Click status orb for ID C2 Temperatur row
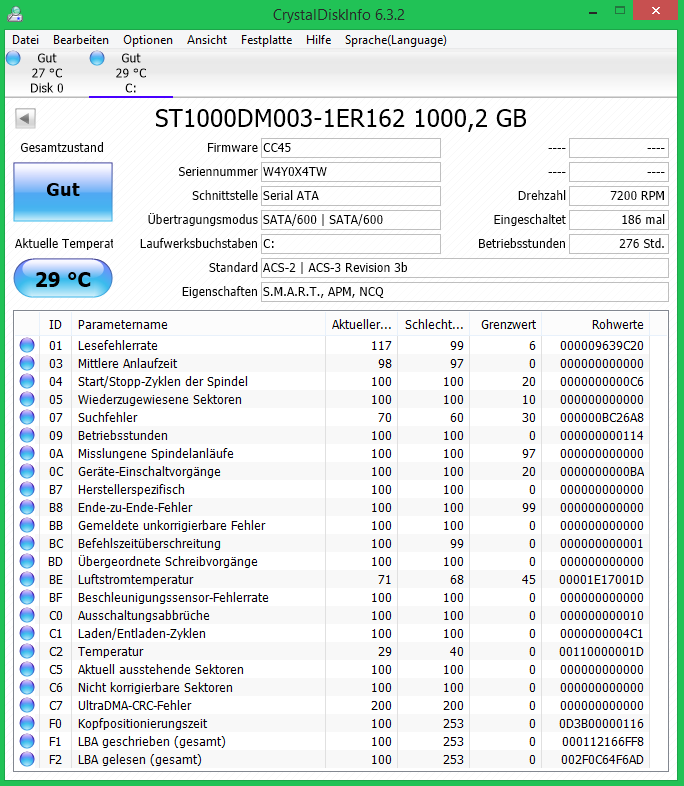This screenshot has height=786, width=684. 27,651
